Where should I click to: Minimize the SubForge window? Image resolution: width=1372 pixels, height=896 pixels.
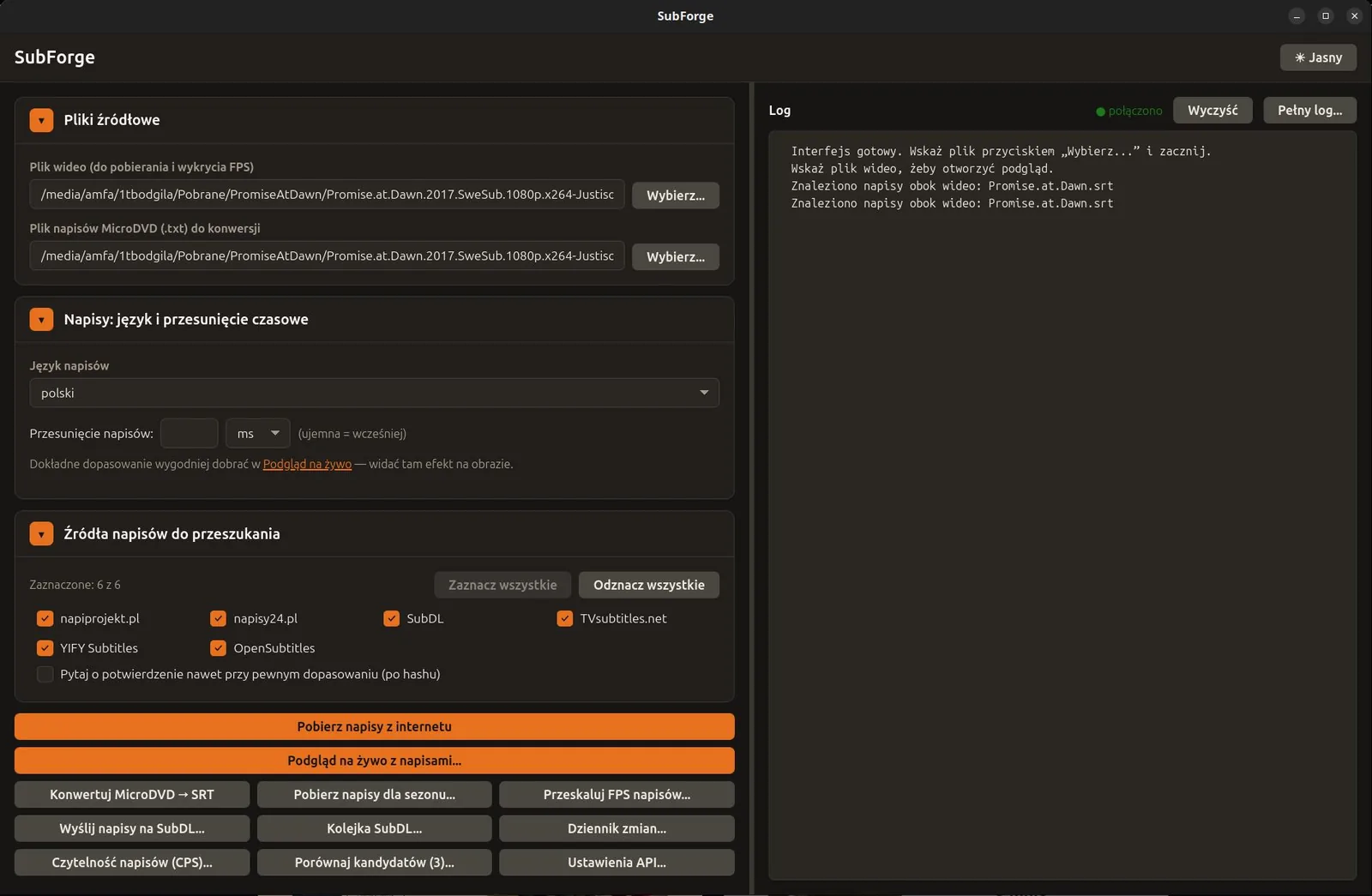[x=1297, y=15]
